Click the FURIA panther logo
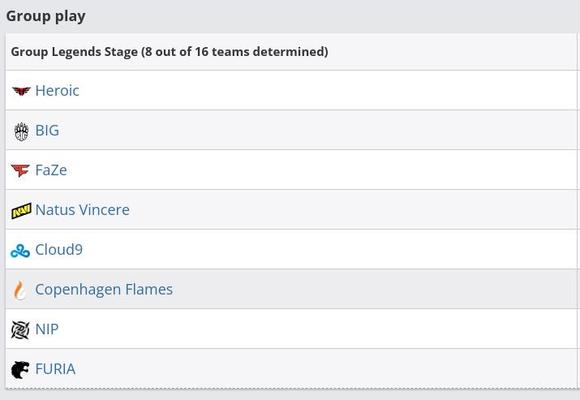Image resolution: width=580 pixels, height=400 pixels. (x=20, y=370)
